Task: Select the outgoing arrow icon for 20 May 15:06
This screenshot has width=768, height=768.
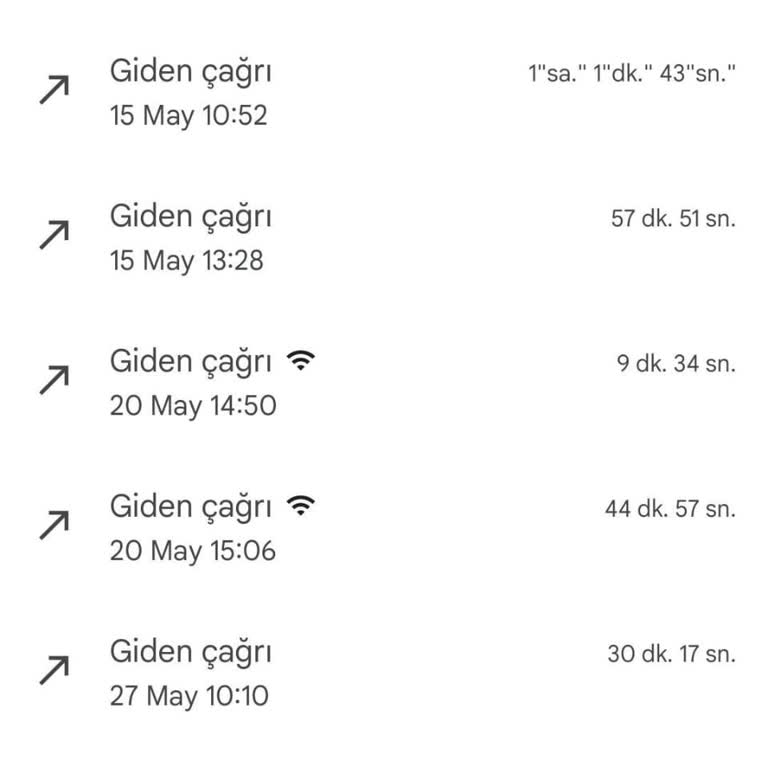Action: point(55,526)
